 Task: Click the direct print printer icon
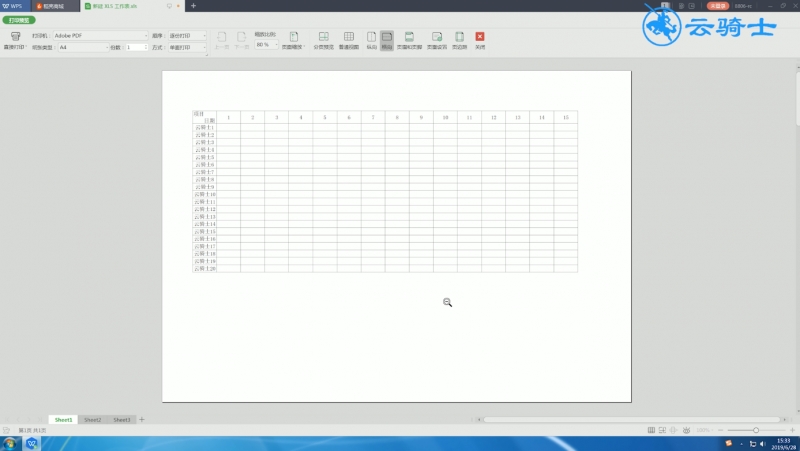pos(15,36)
